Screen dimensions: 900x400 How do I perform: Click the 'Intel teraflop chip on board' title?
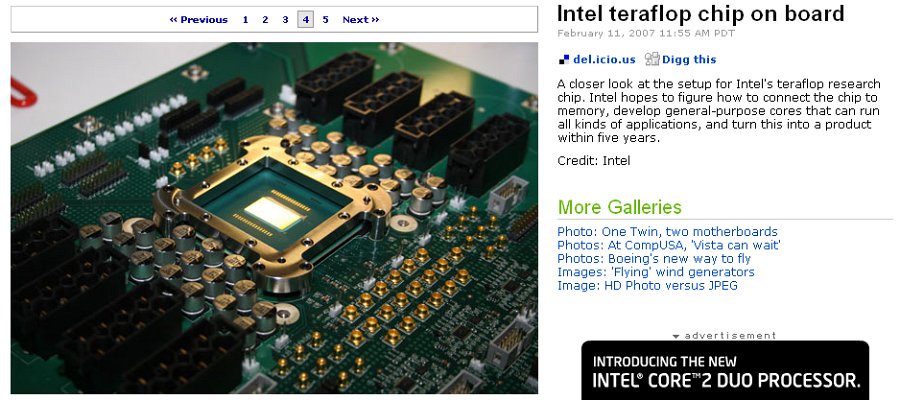point(701,13)
